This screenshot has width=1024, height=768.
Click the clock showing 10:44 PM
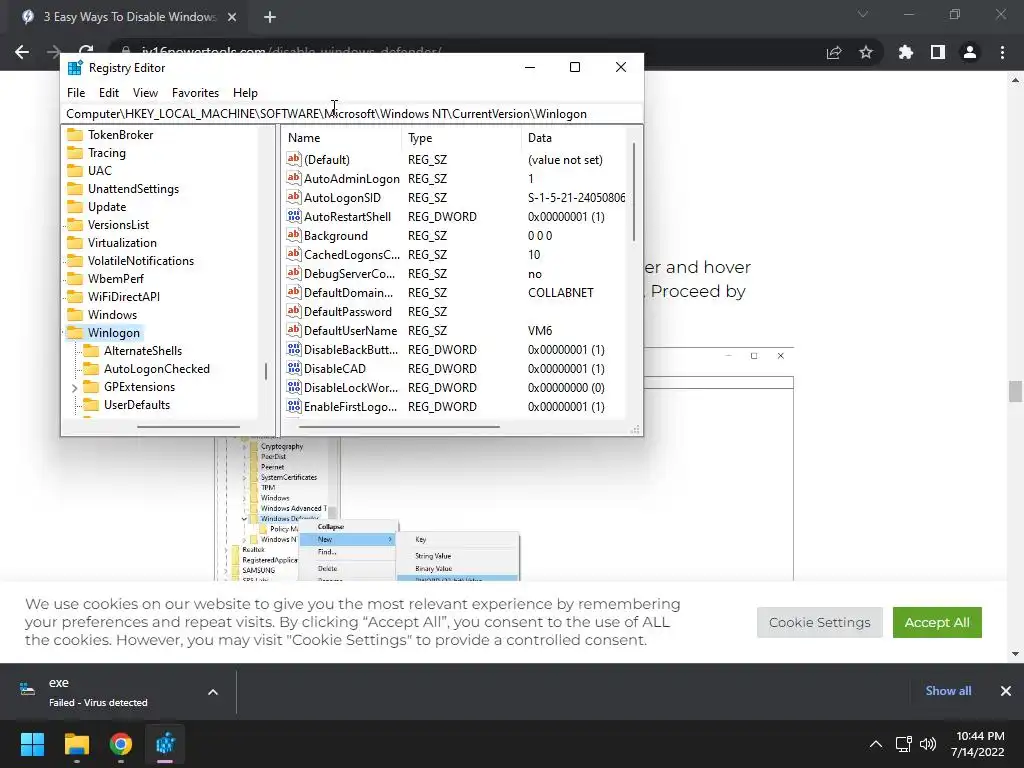click(980, 736)
